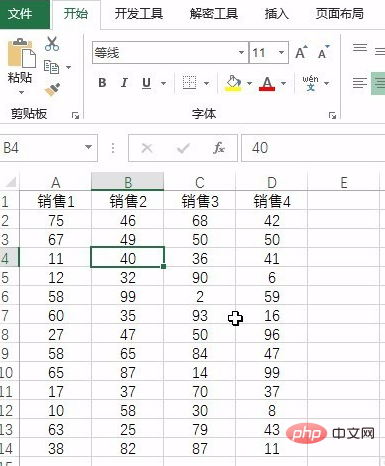Copy selection using the copy icon

tap(52, 67)
